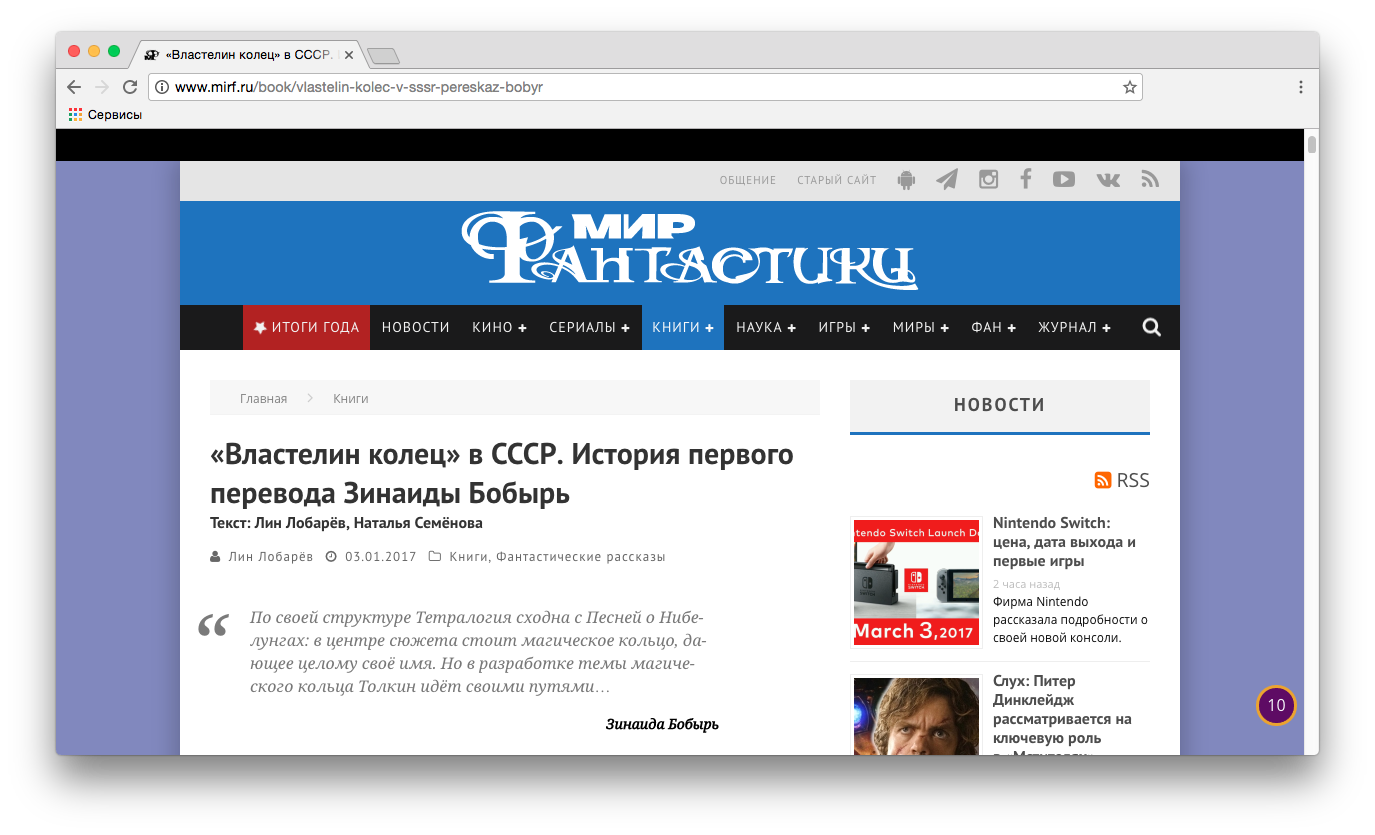Select the ИТОГИ ГОДА menu item
This screenshot has width=1375, height=835.
point(306,328)
